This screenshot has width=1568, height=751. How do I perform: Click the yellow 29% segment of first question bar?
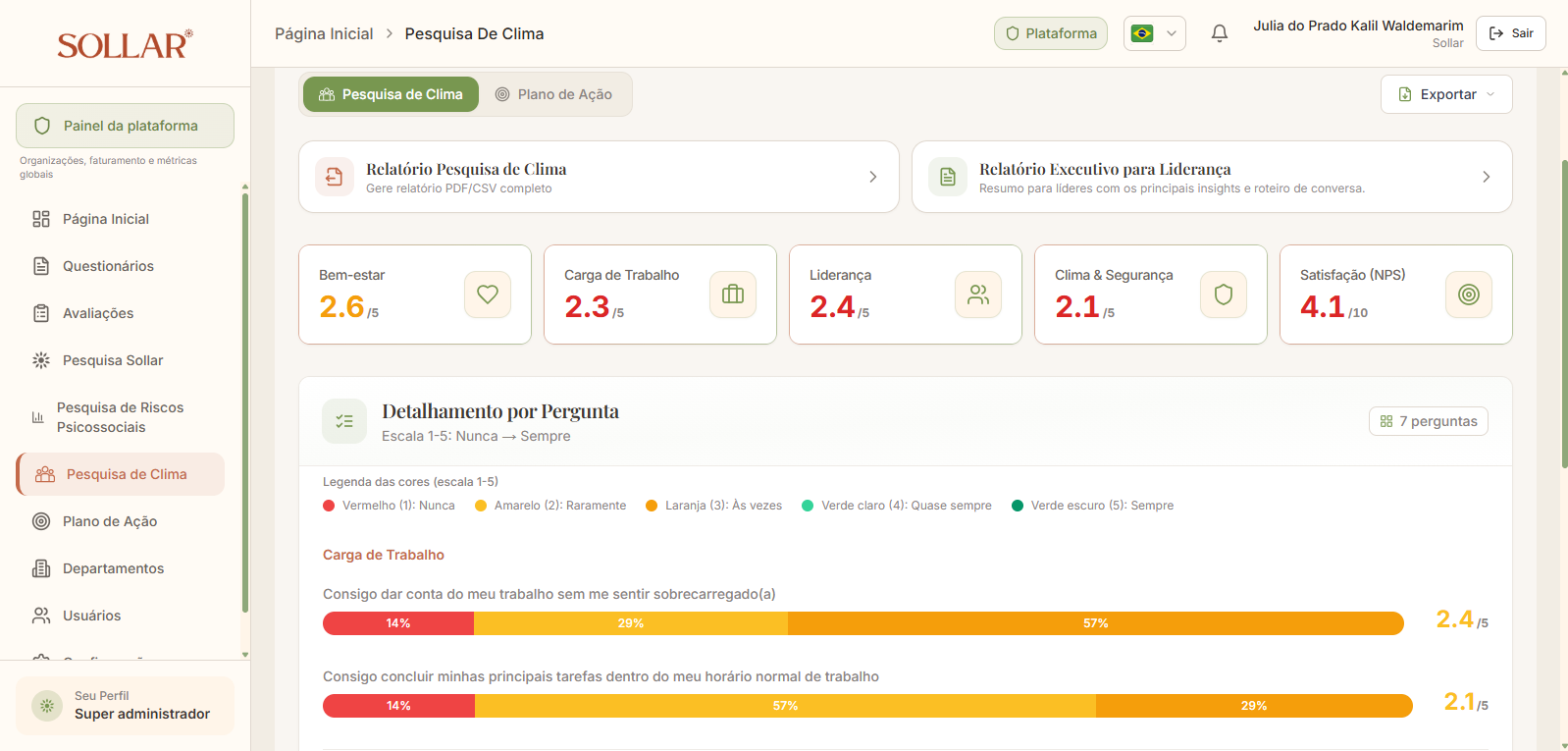tap(631, 623)
